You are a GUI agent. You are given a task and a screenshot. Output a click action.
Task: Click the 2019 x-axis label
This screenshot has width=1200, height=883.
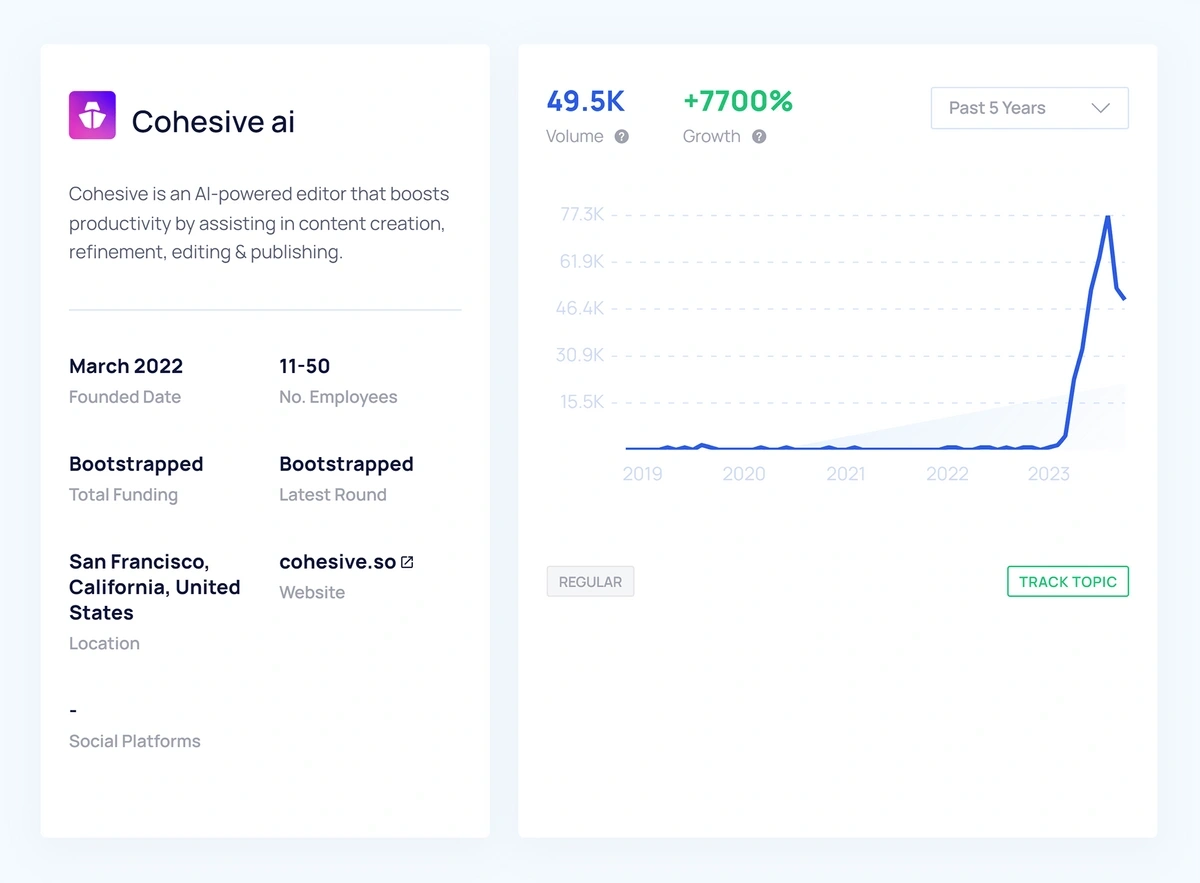pos(642,474)
